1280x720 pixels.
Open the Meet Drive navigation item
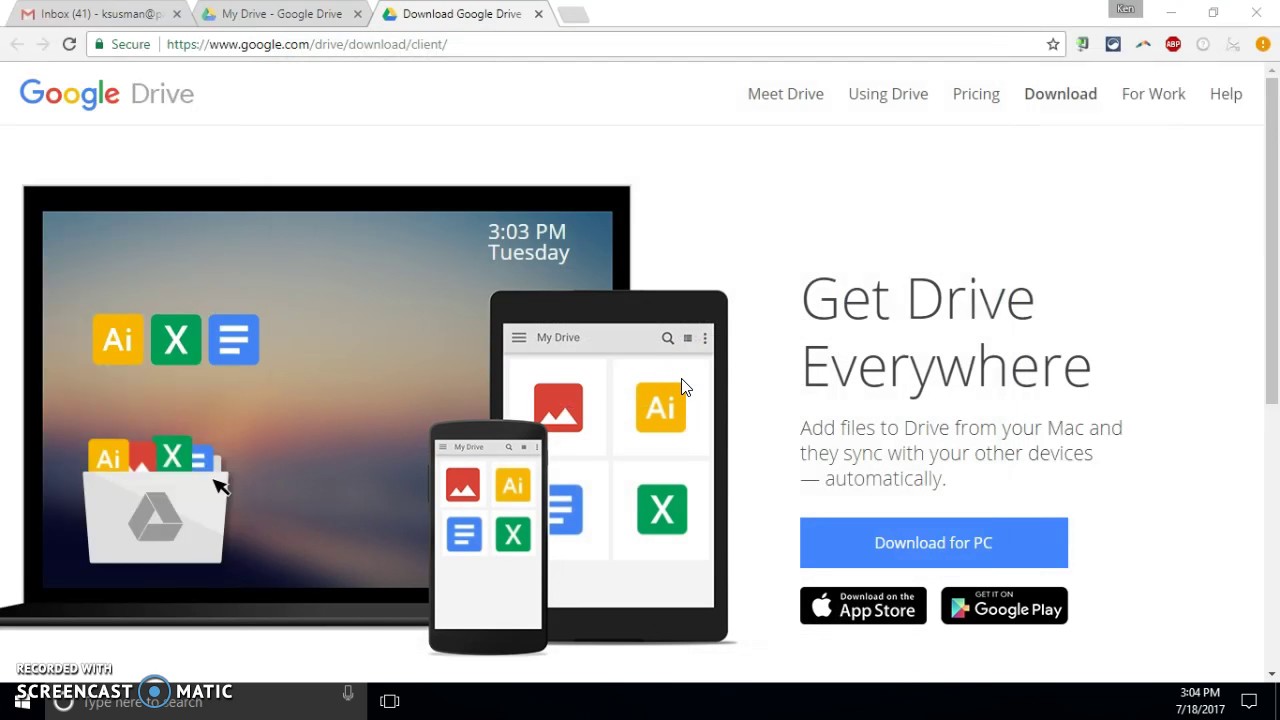786,94
